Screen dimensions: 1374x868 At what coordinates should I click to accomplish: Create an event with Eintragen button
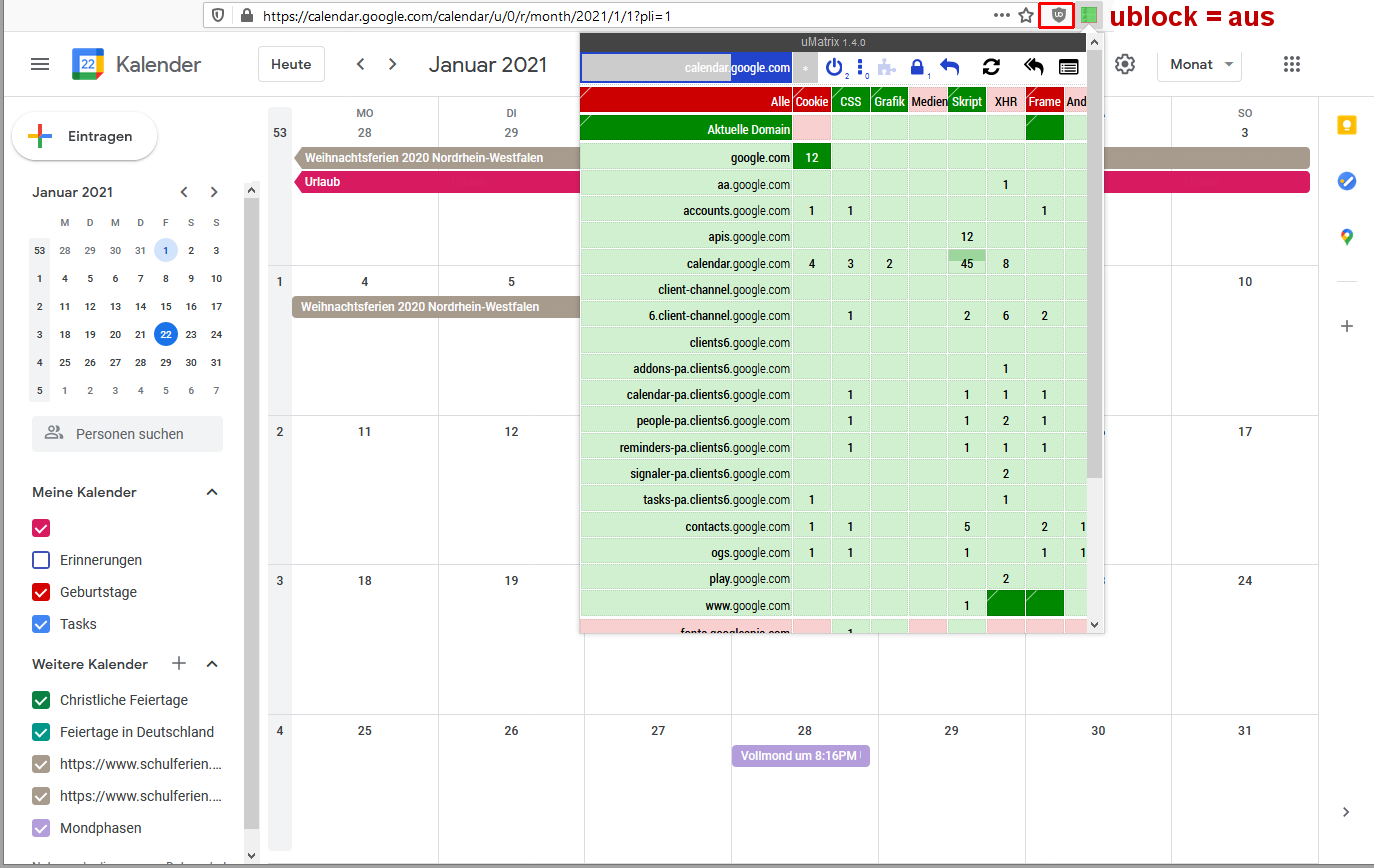[85, 136]
